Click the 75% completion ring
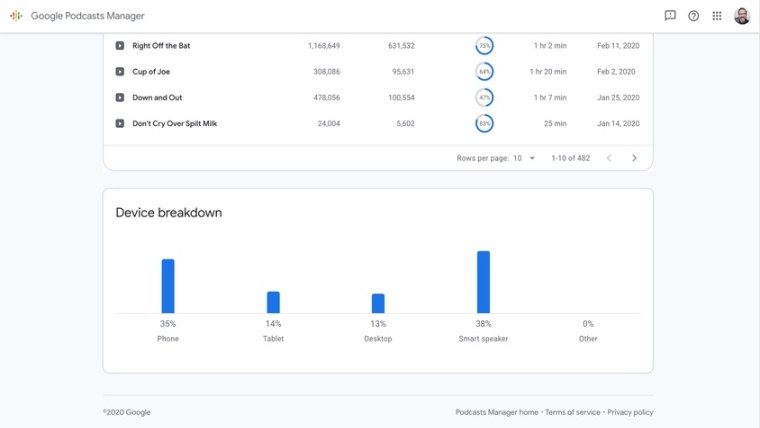760x428 pixels. (x=484, y=46)
